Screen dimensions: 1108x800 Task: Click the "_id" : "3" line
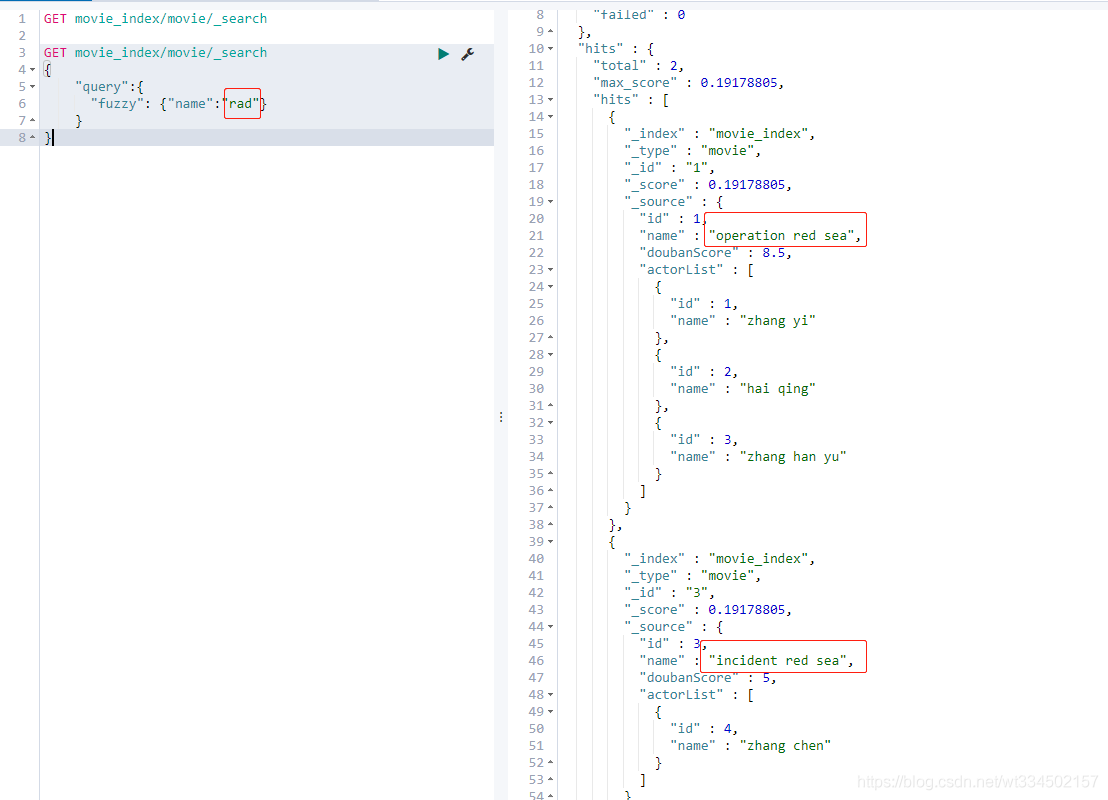[x=669, y=592]
